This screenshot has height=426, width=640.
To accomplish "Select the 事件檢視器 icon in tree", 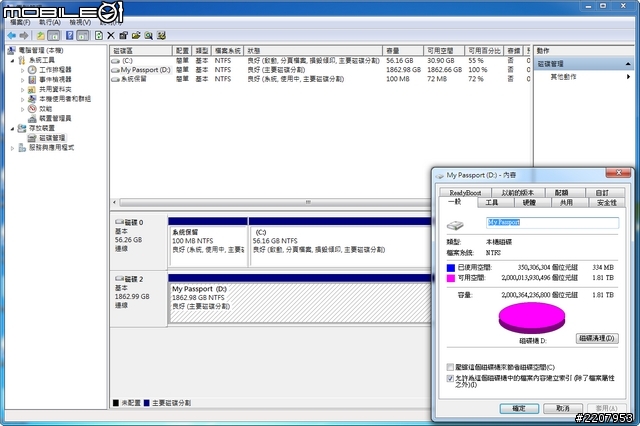I will pos(32,80).
